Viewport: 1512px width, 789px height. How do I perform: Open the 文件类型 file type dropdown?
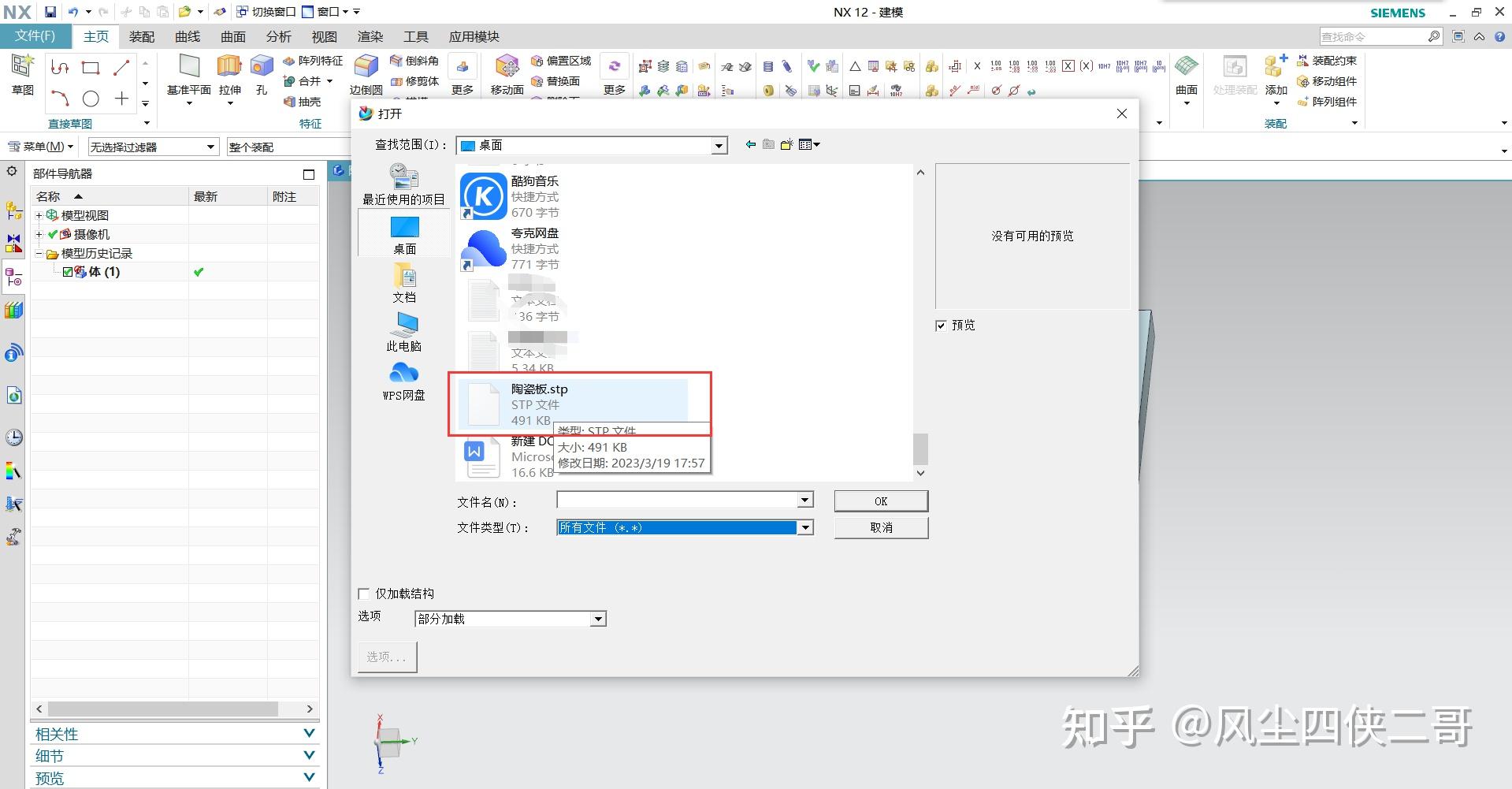(x=804, y=527)
